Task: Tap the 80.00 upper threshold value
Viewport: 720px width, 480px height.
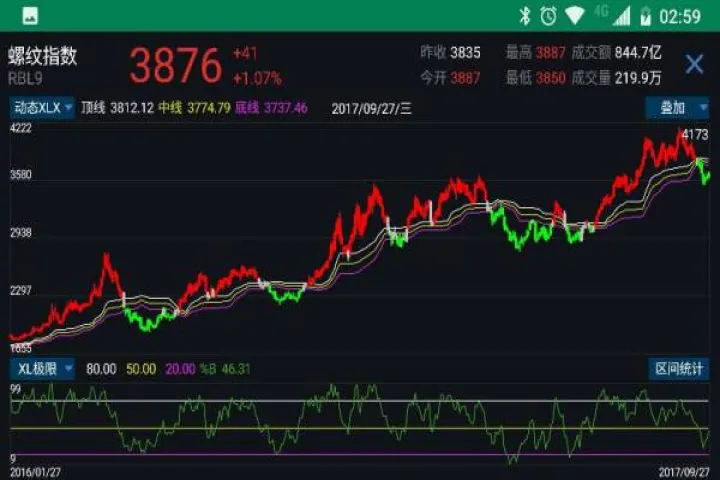Action: click(101, 369)
